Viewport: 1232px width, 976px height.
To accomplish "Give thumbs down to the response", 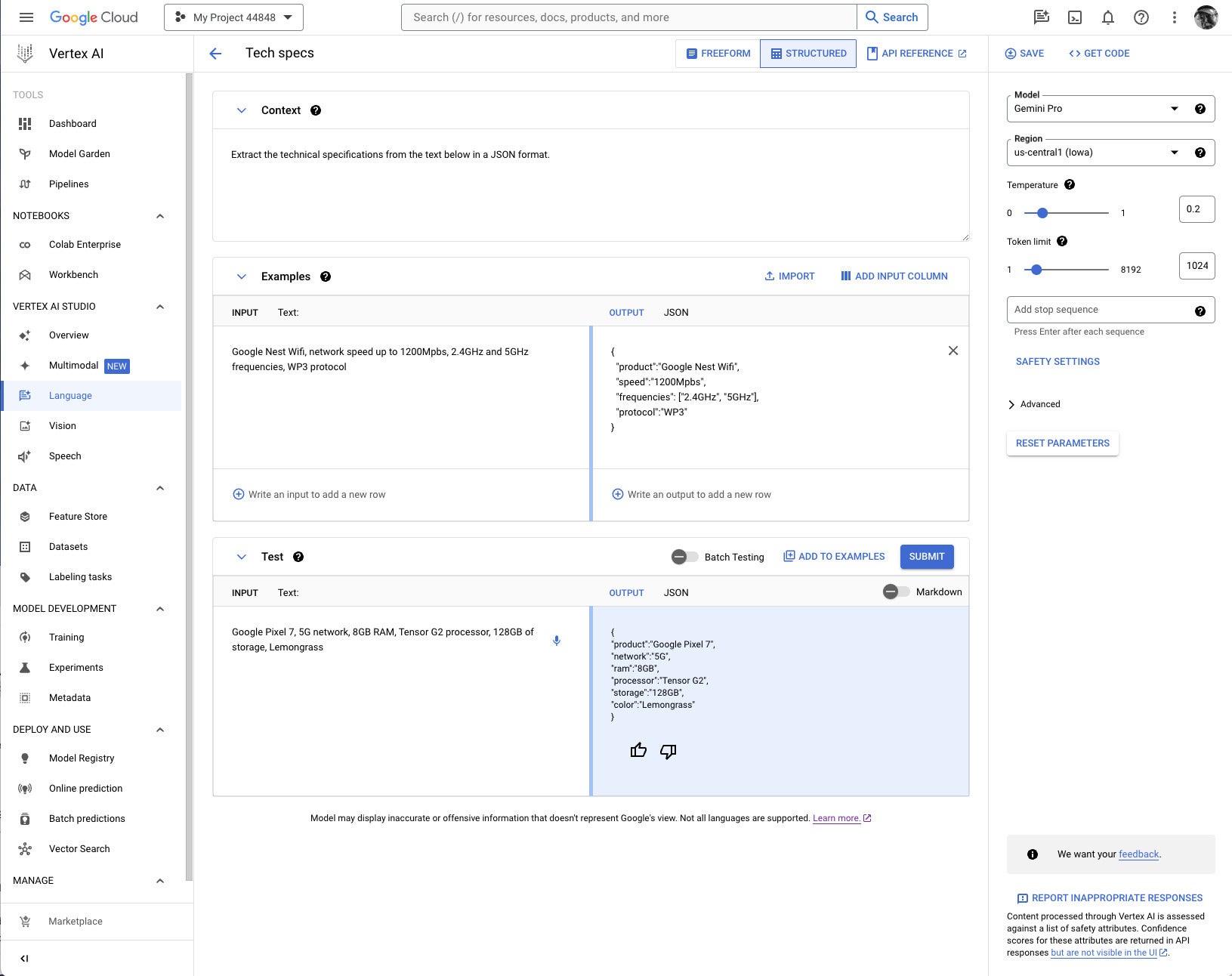I will pos(668,751).
